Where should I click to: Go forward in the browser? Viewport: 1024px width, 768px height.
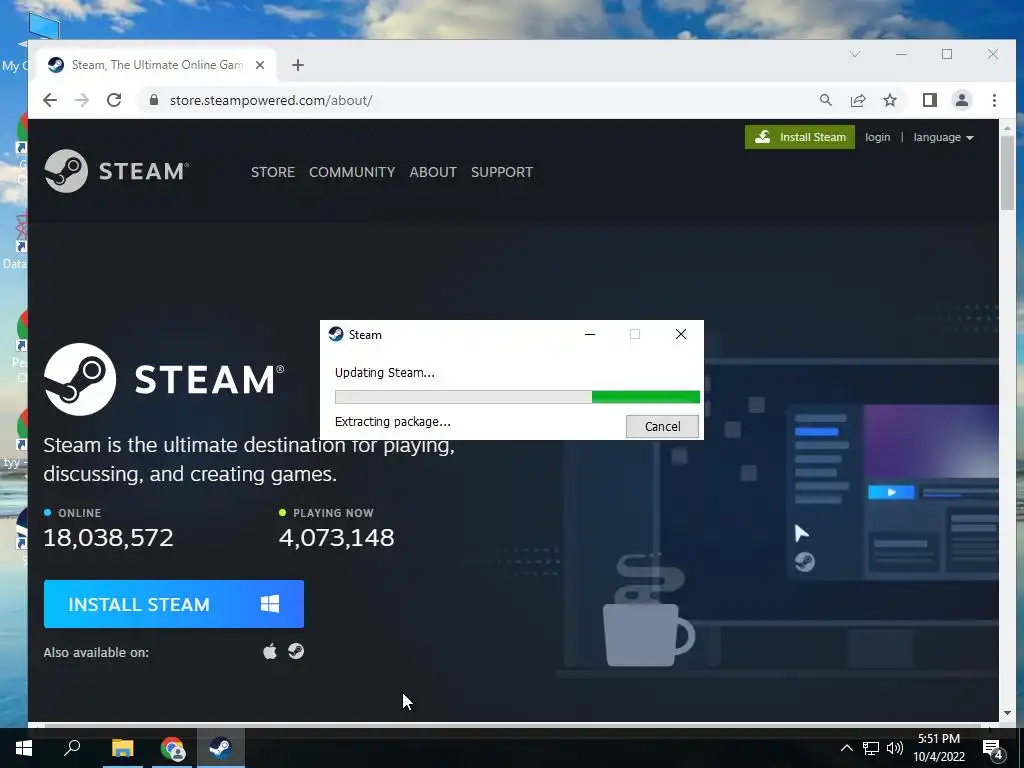pos(82,100)
